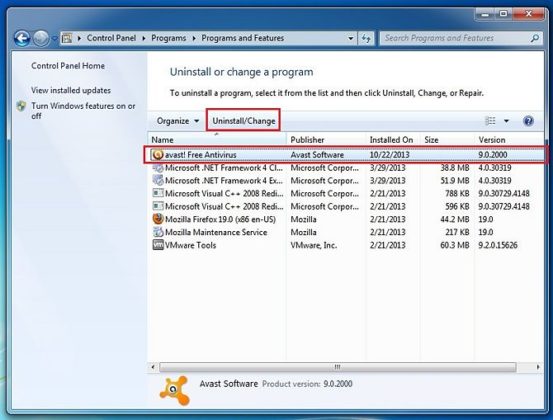
Task: Click the Search Programs and Features field
Action: coord(456,38)
